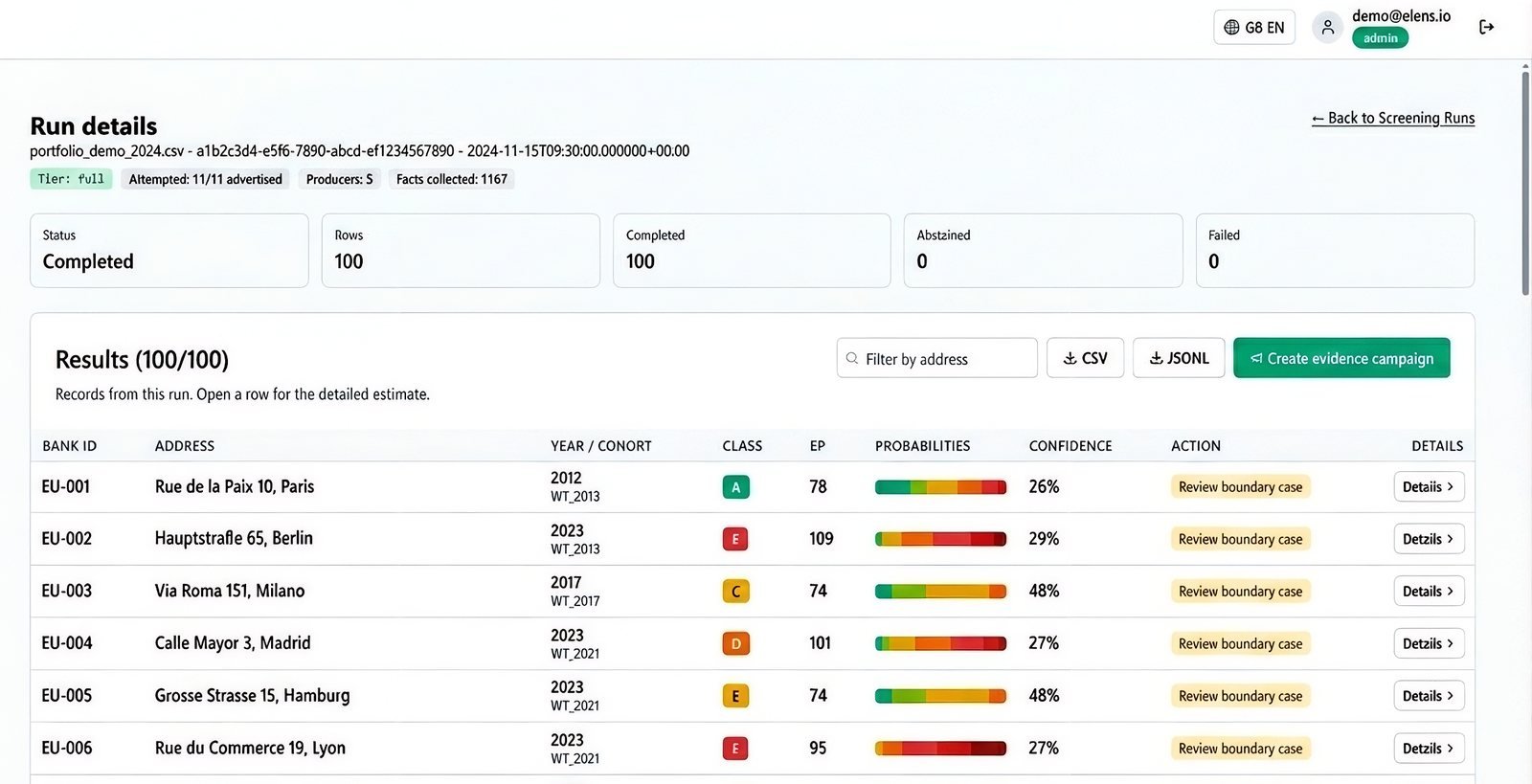Open Details for EU-002
The image size is (1532, 784).
[1429, 539]
